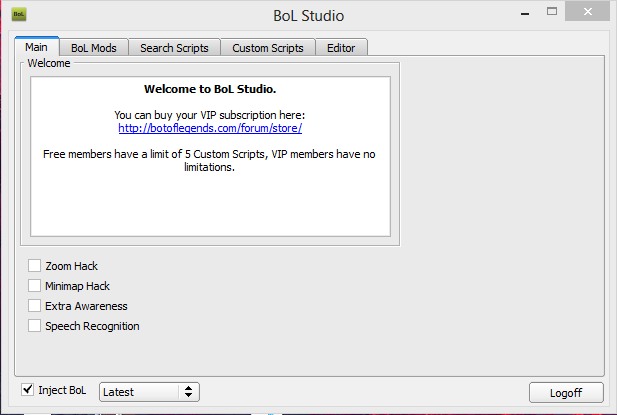This screenshot has width=617, height=415.
Task: Go to the Custom Scripts tab
Action: tap(268, 48)
